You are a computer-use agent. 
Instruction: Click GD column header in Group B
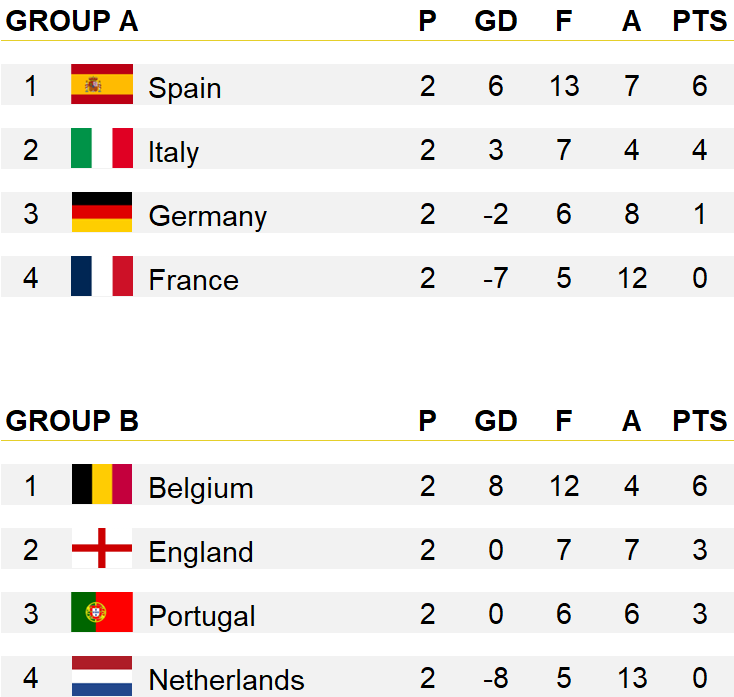point(496,421)
